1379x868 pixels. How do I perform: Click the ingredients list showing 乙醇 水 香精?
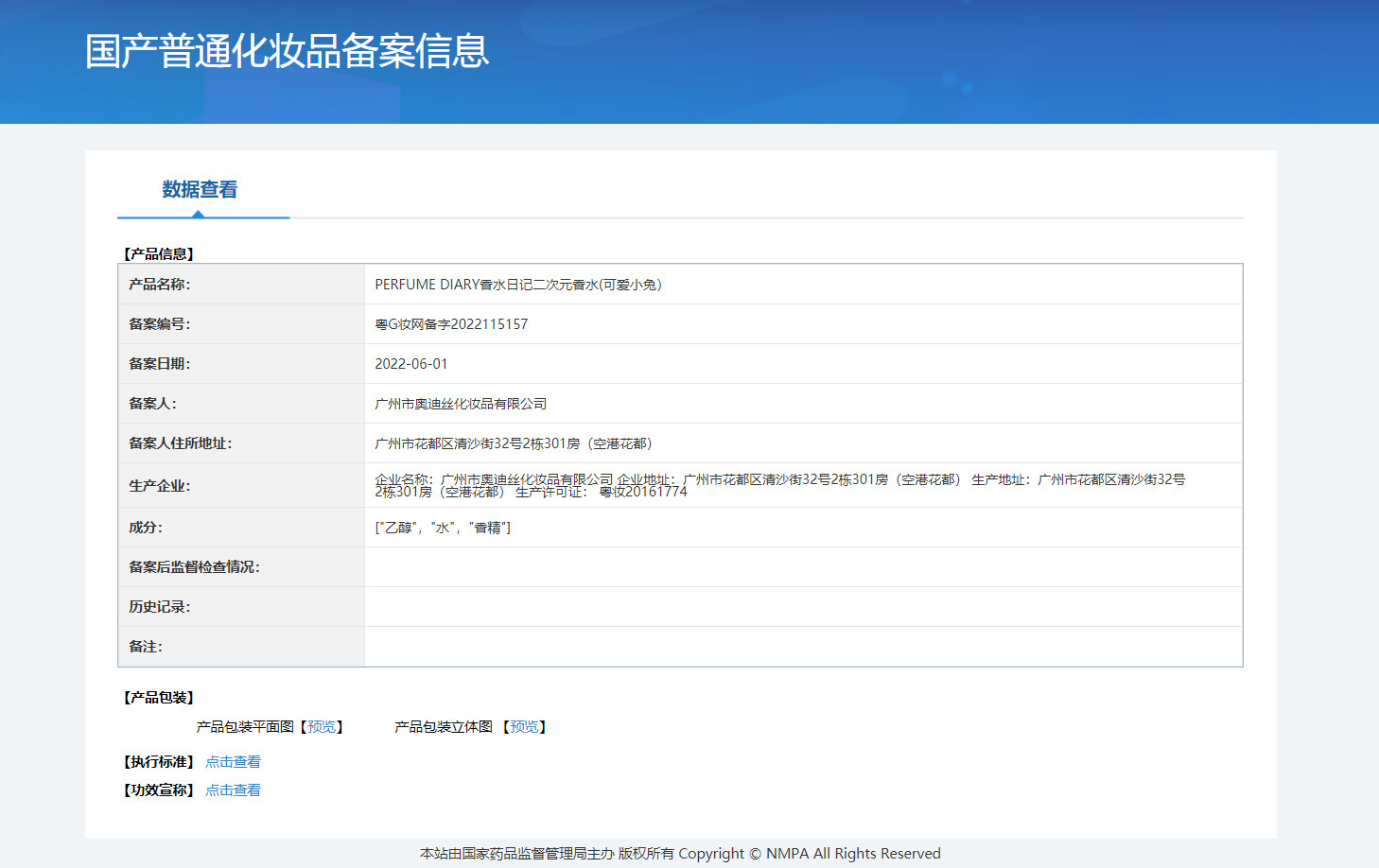pos(443,527)
